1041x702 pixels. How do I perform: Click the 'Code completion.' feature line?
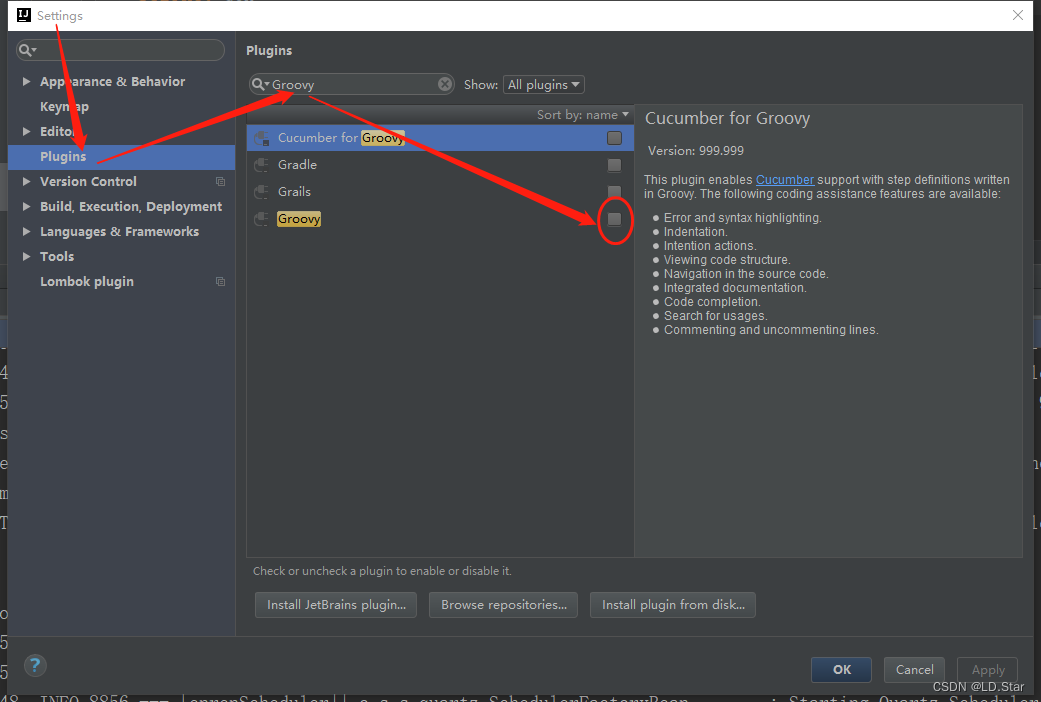point(712,302)
